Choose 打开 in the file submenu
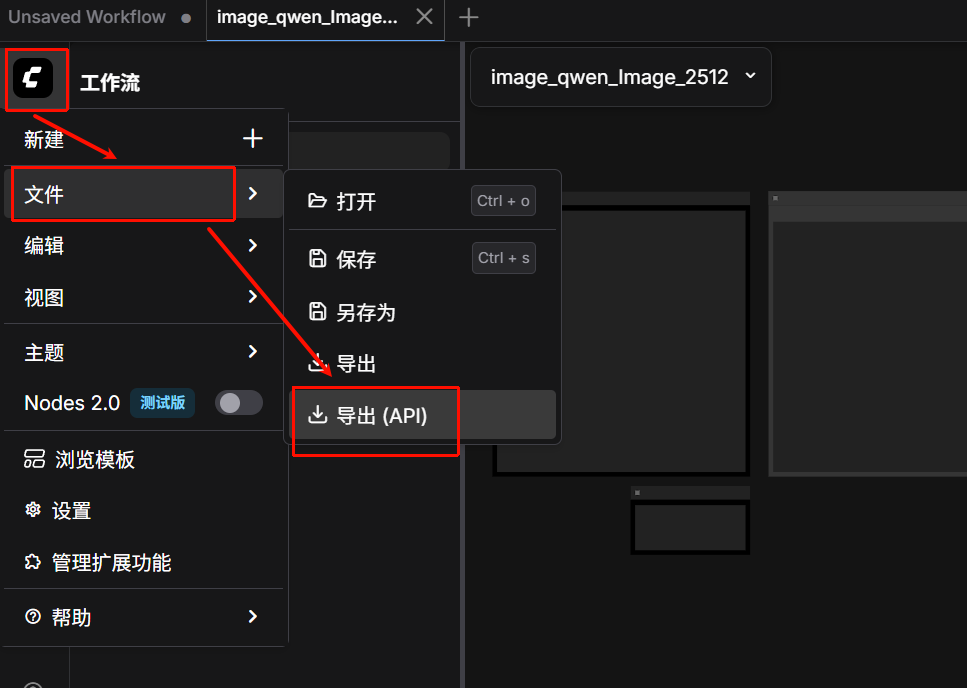967x688 pixels. pos(422,201)
